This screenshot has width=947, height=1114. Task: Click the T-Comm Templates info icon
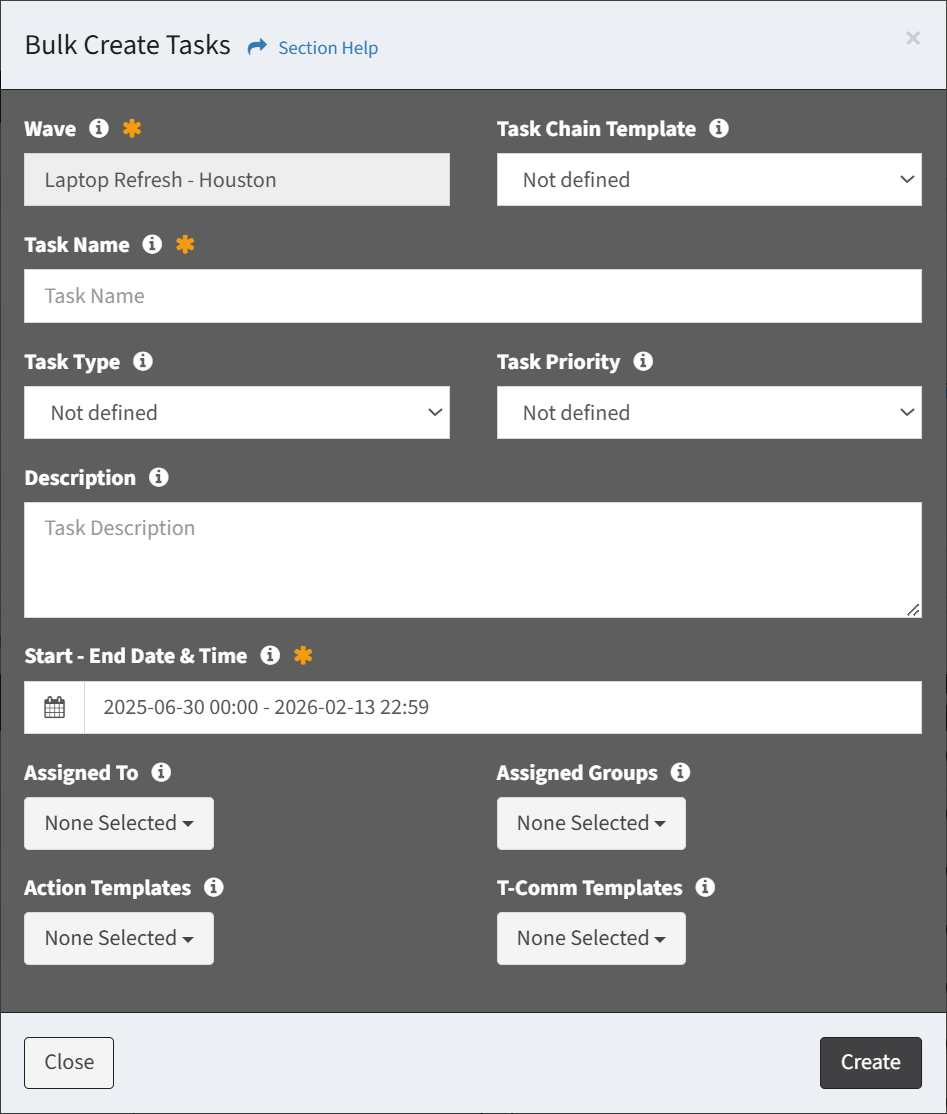(x=705, y=887)
